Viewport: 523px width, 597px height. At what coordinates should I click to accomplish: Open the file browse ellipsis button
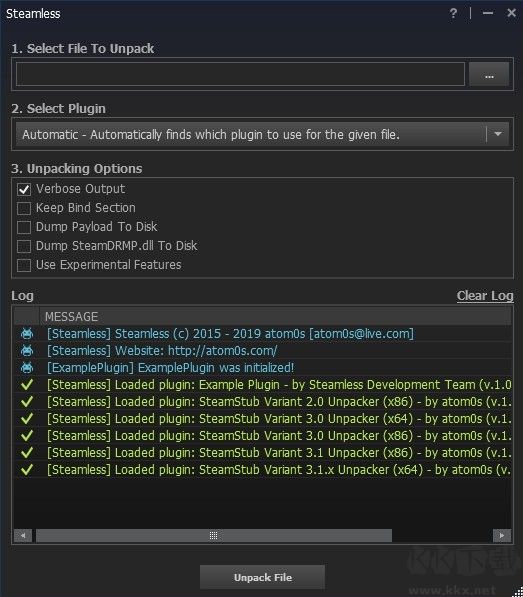tap(489, 74)
